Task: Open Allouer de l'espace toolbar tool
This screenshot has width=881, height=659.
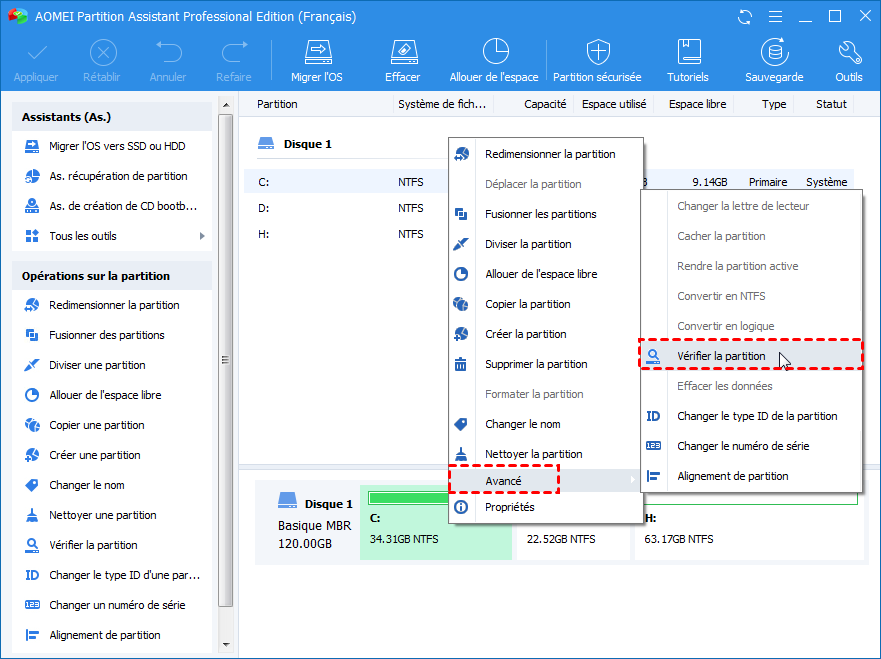Action: pyautogui.click(x=495, y=52)
